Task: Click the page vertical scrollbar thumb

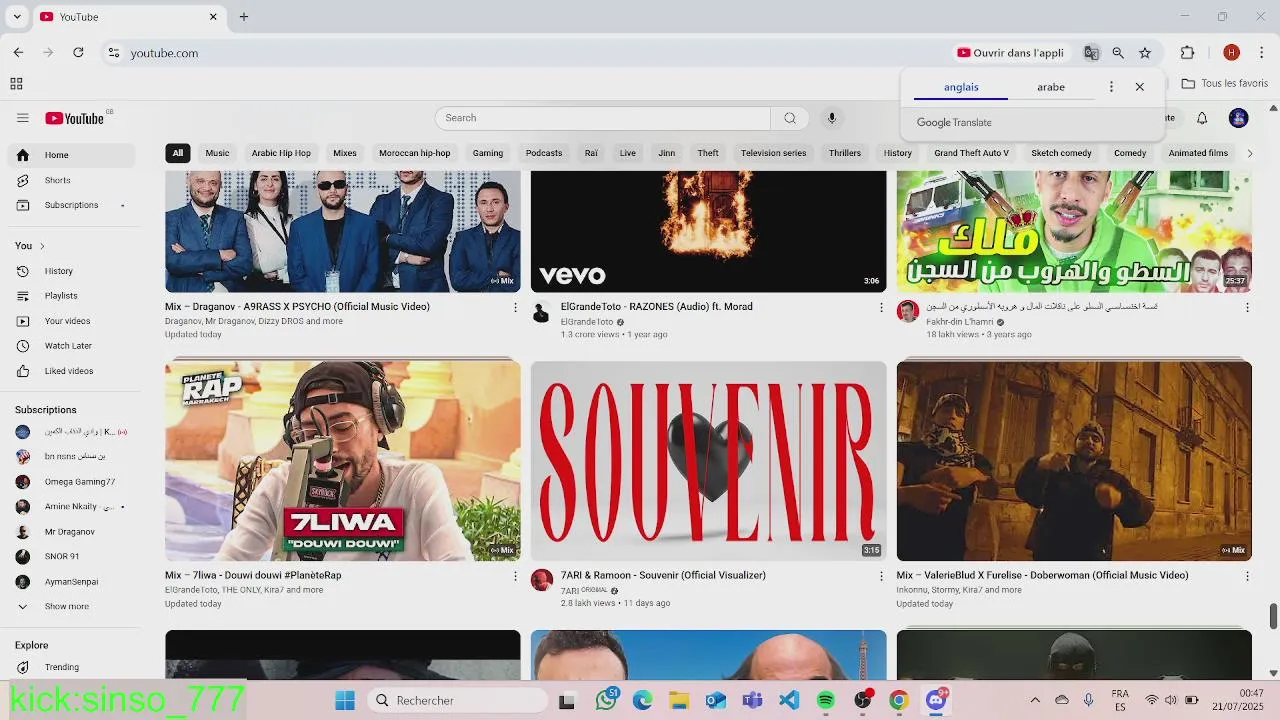Action: pyautogui.click(x=1273, y=616)
